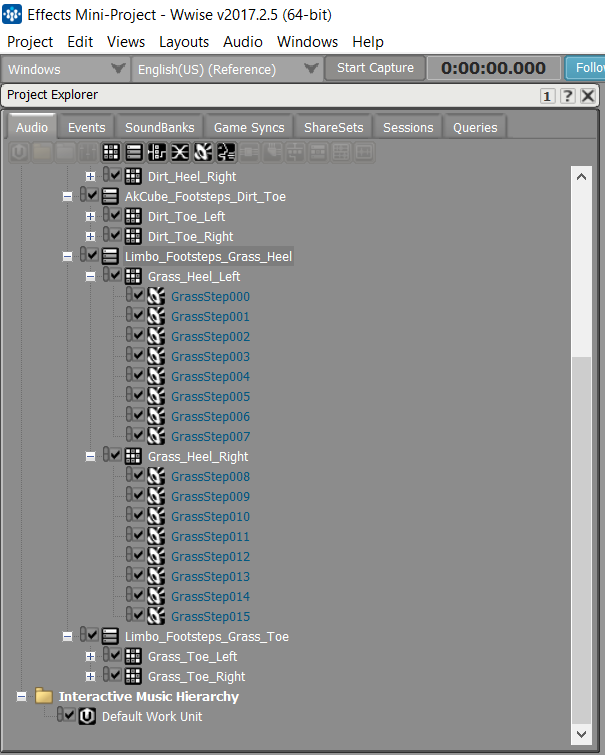Image resolution: width=605 pixels, height=755 pixels.
Task: Collapse the AkCube_Footsteps_Dirt_Toe node
Action: click(67, 196)
